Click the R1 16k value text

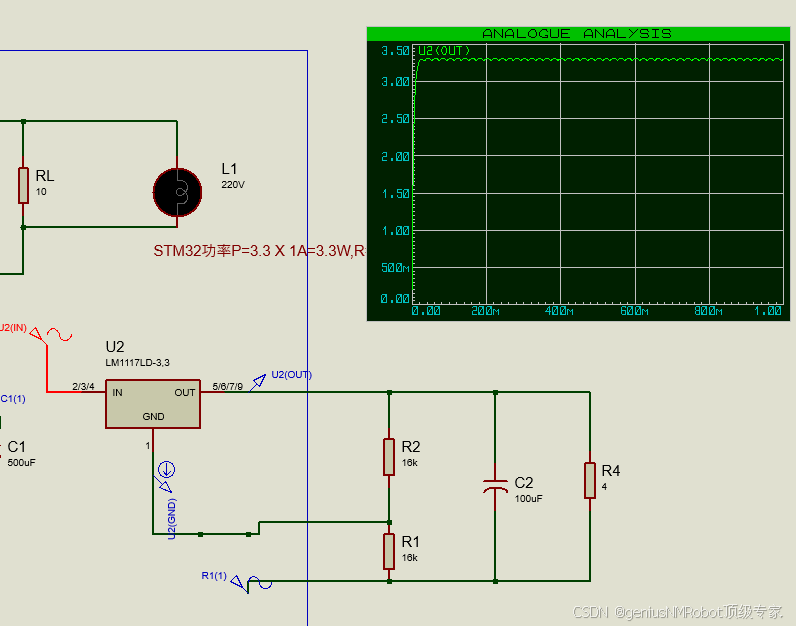(x=410, y=557)
